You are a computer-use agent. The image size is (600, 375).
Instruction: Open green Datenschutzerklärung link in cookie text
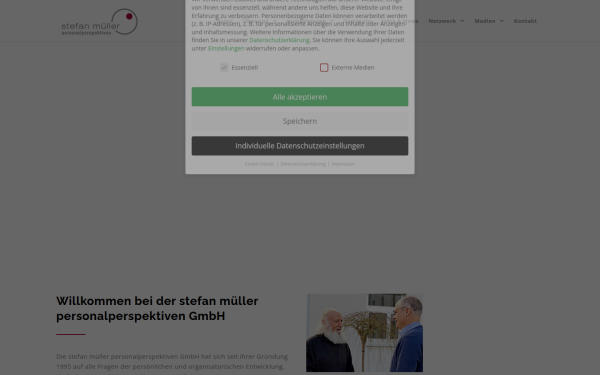[x=279, y=40]
